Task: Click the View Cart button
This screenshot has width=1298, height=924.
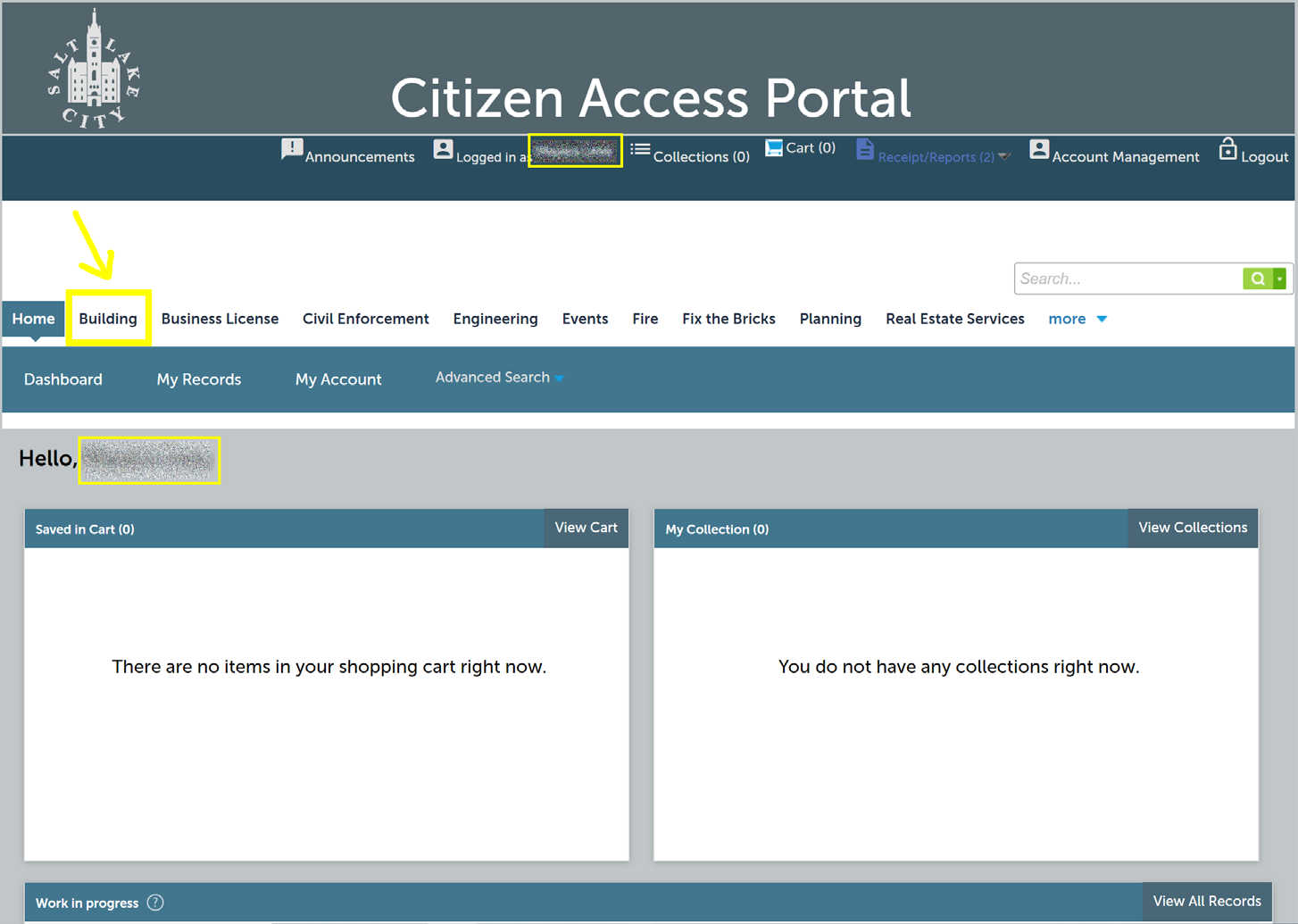Action: tap(587, 528)
